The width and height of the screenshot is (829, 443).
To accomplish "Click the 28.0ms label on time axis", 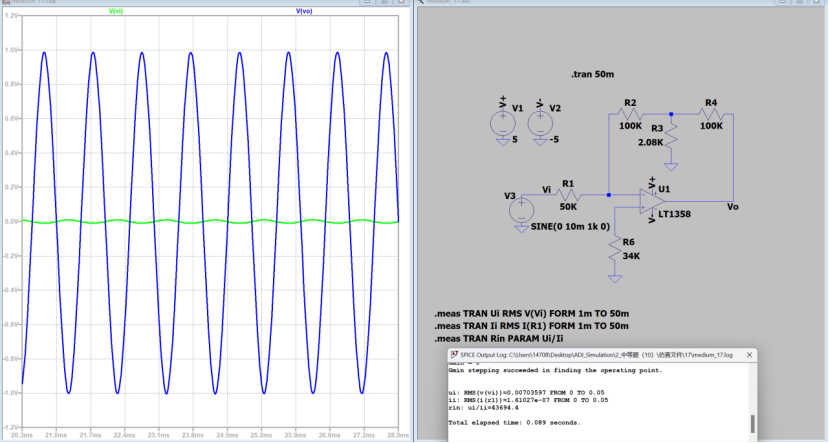I will pyautogui.click(x=398, y=435).
